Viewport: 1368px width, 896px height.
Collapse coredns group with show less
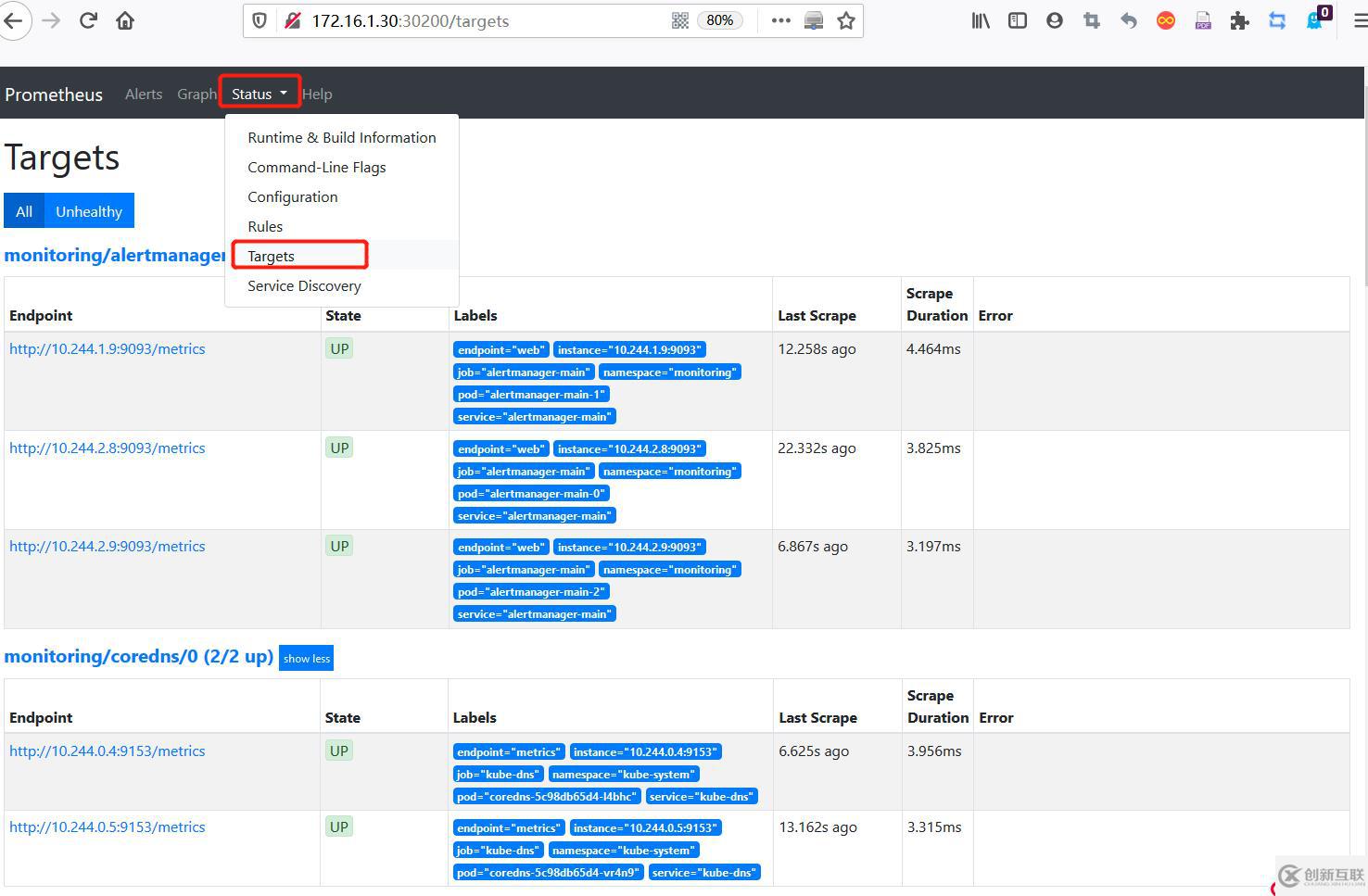coord(306,658)
